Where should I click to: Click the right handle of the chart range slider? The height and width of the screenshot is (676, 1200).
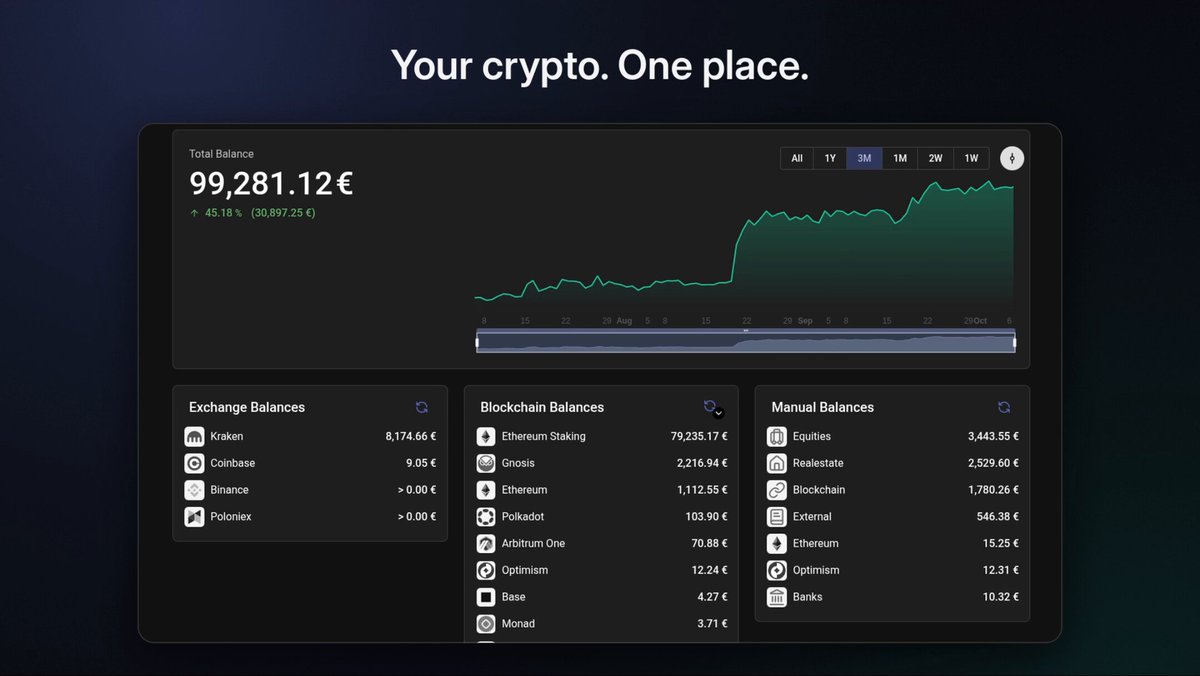[1014, 343]
